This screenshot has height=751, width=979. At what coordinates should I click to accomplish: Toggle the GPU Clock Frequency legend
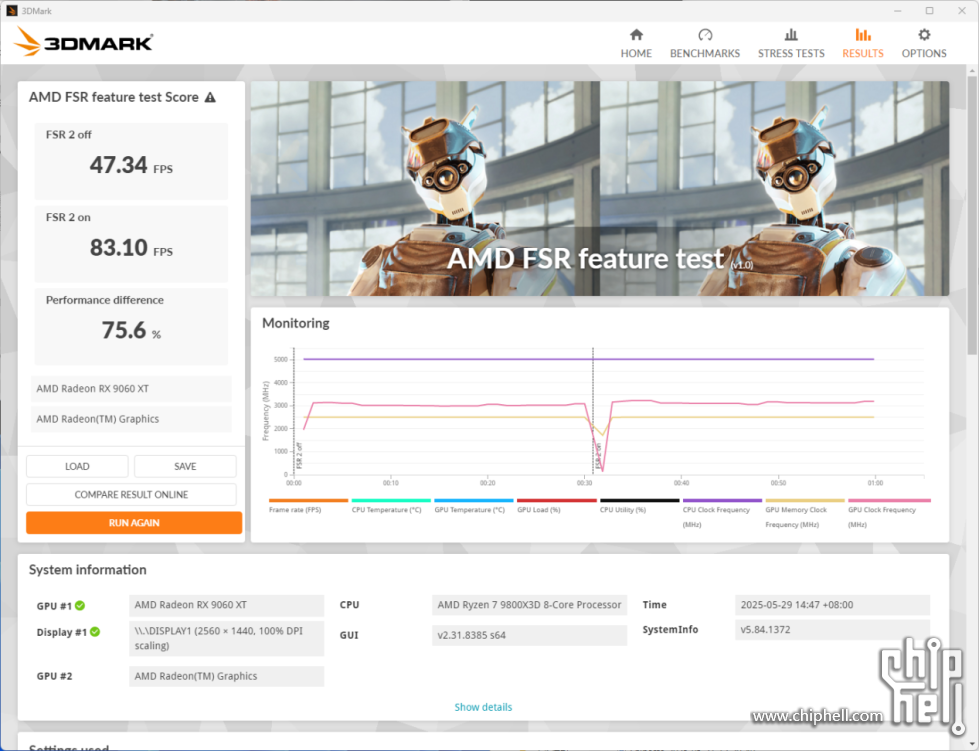coord(889,513)
